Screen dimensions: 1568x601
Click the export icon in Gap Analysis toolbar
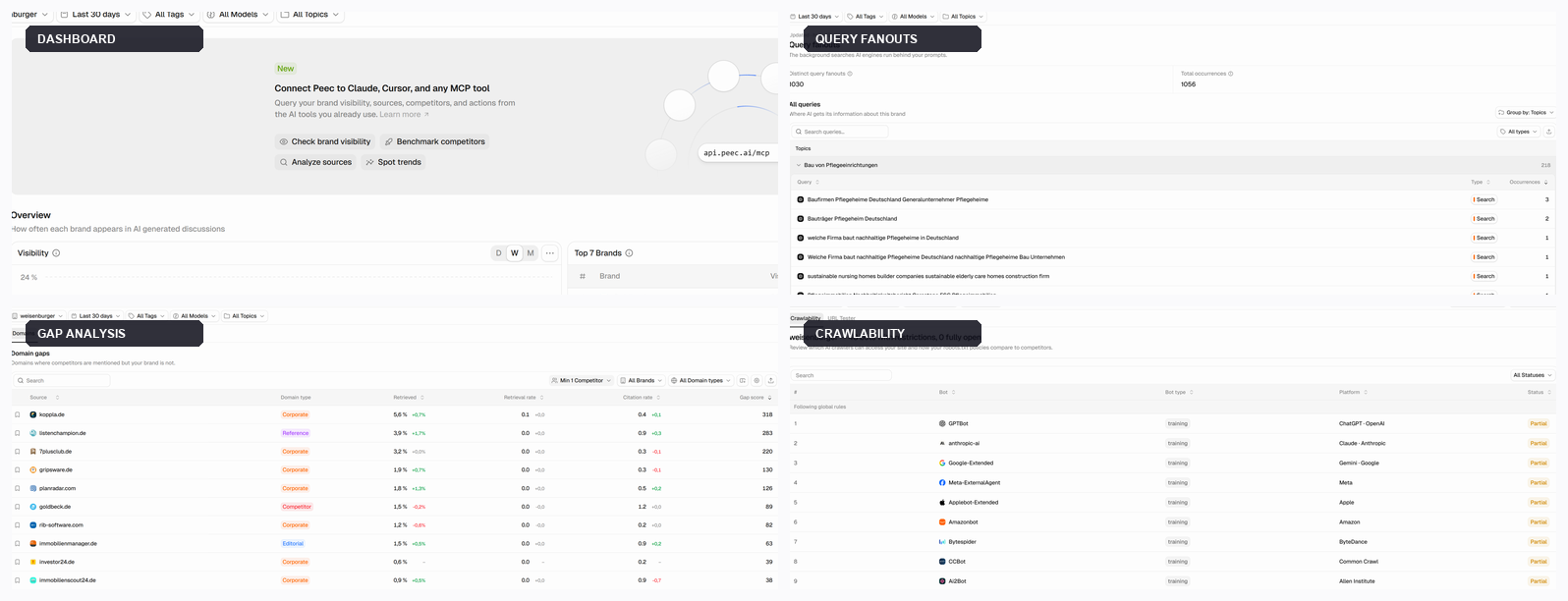click(x=771, y=380)
